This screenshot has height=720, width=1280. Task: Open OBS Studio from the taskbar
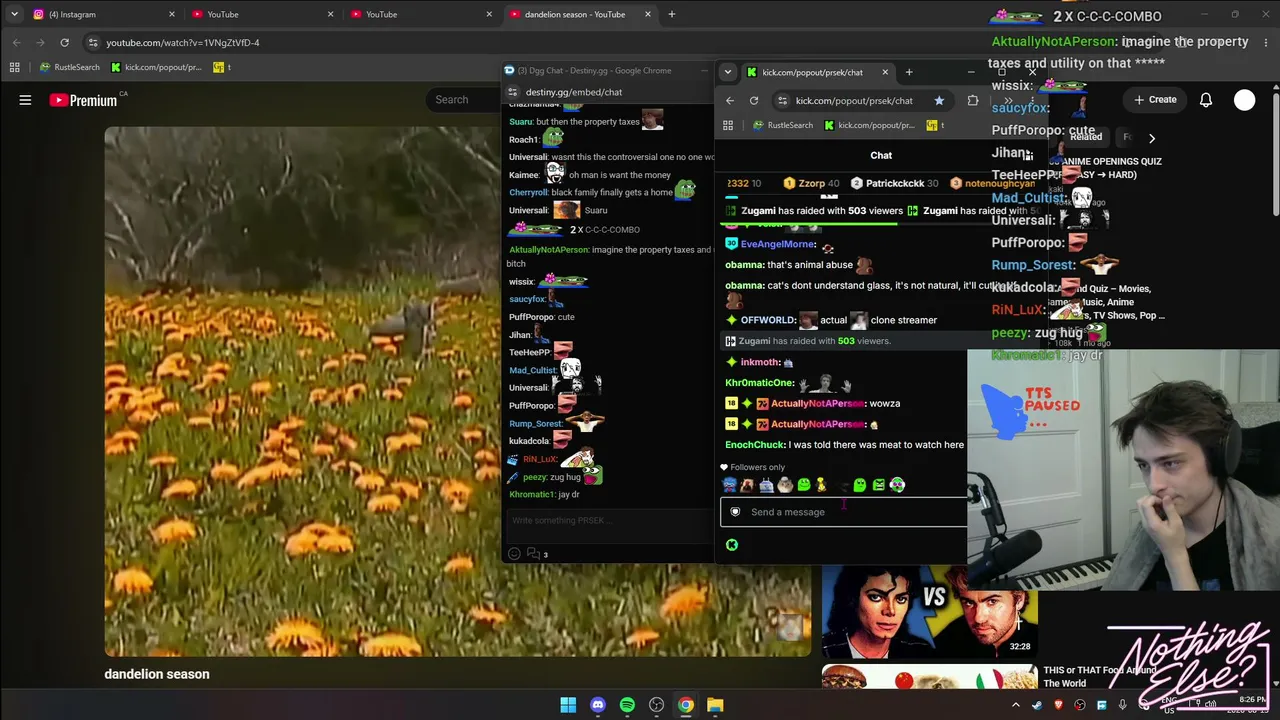tap(656, 705)
